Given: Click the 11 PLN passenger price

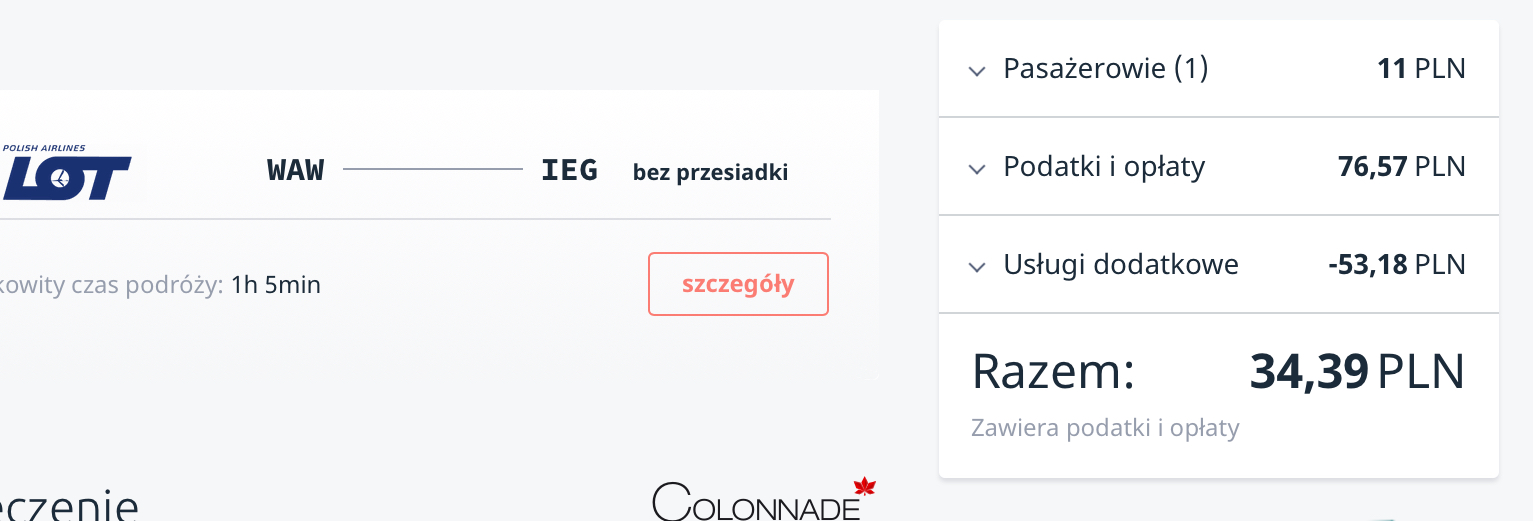Looking at the screenshot, I should tap(1421, 69).
